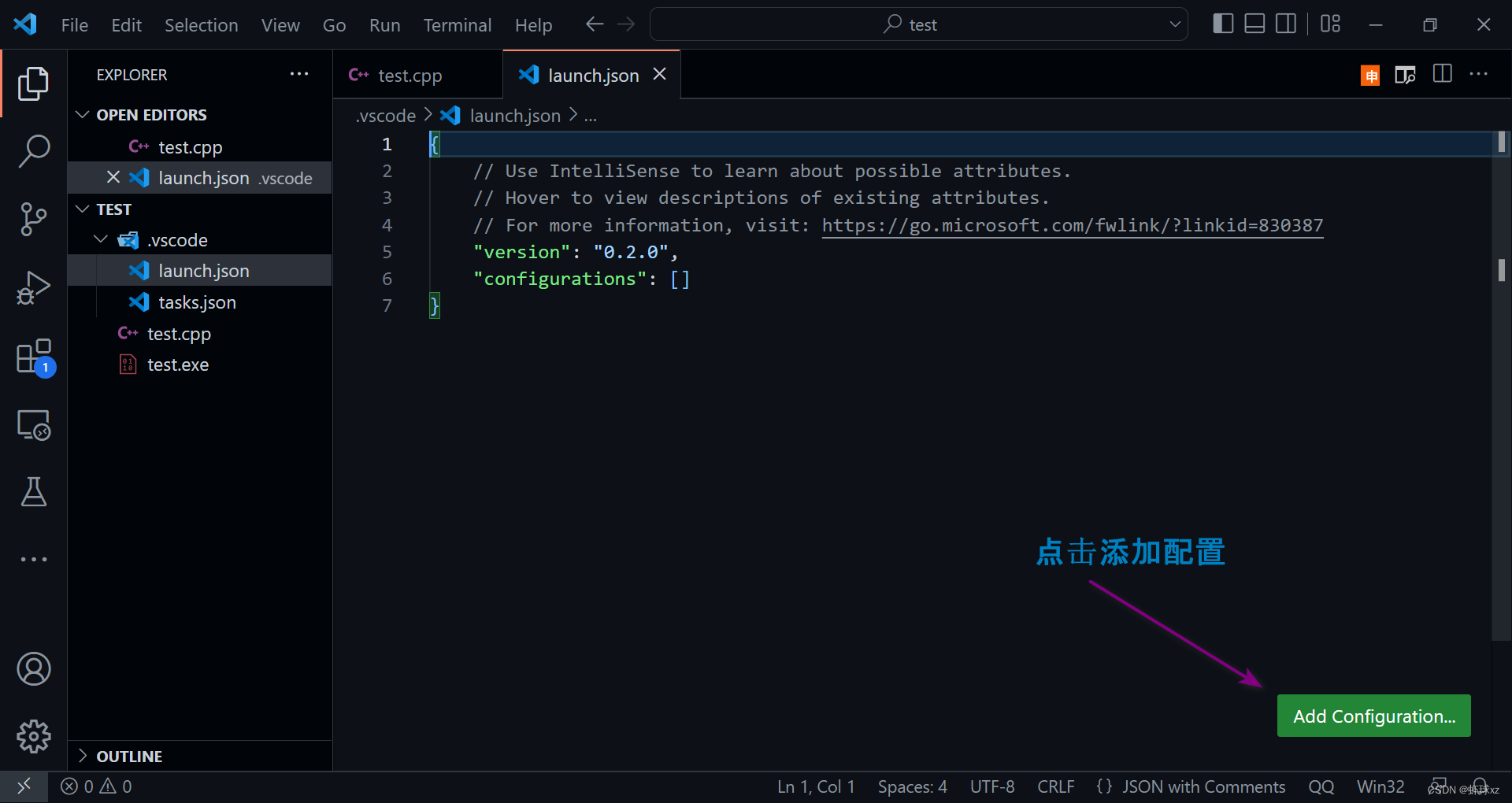Click the orange icon in editor toolbar

pyautogui.click(x=1370, y=75)
